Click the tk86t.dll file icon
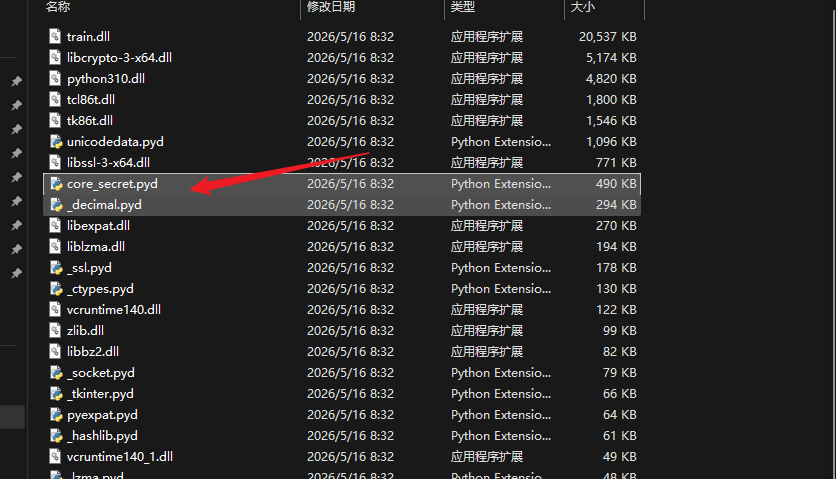836x479 pixels. point(55,121)
